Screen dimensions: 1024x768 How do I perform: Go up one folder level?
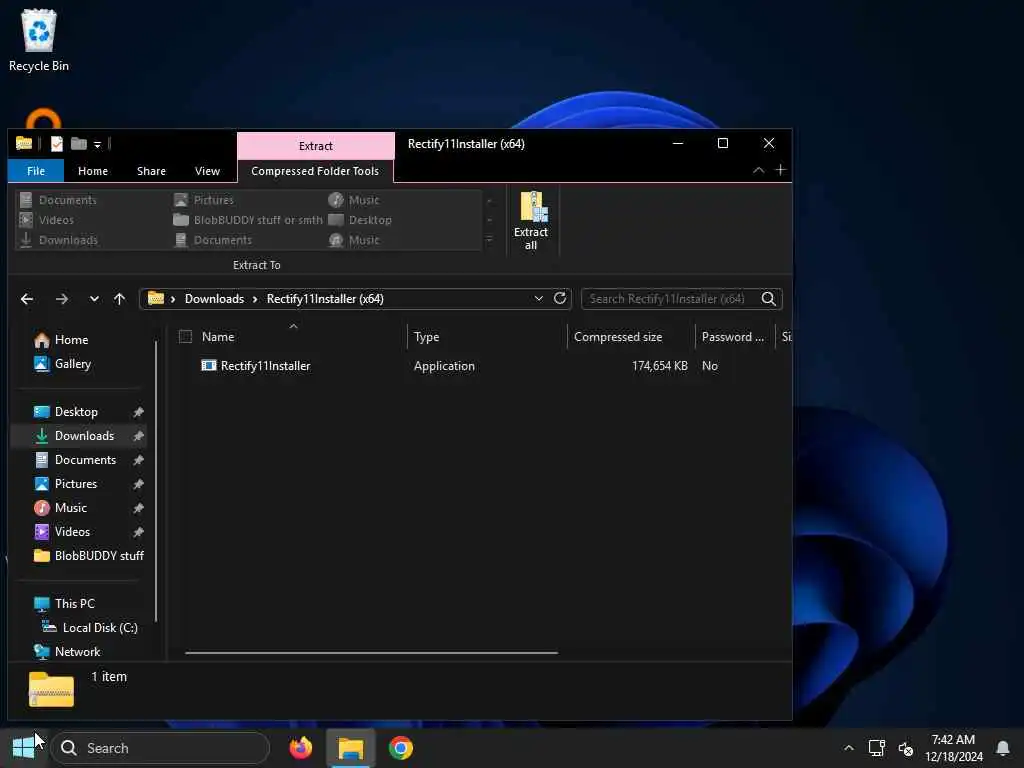pyautogui.click(x=120, y=299)
